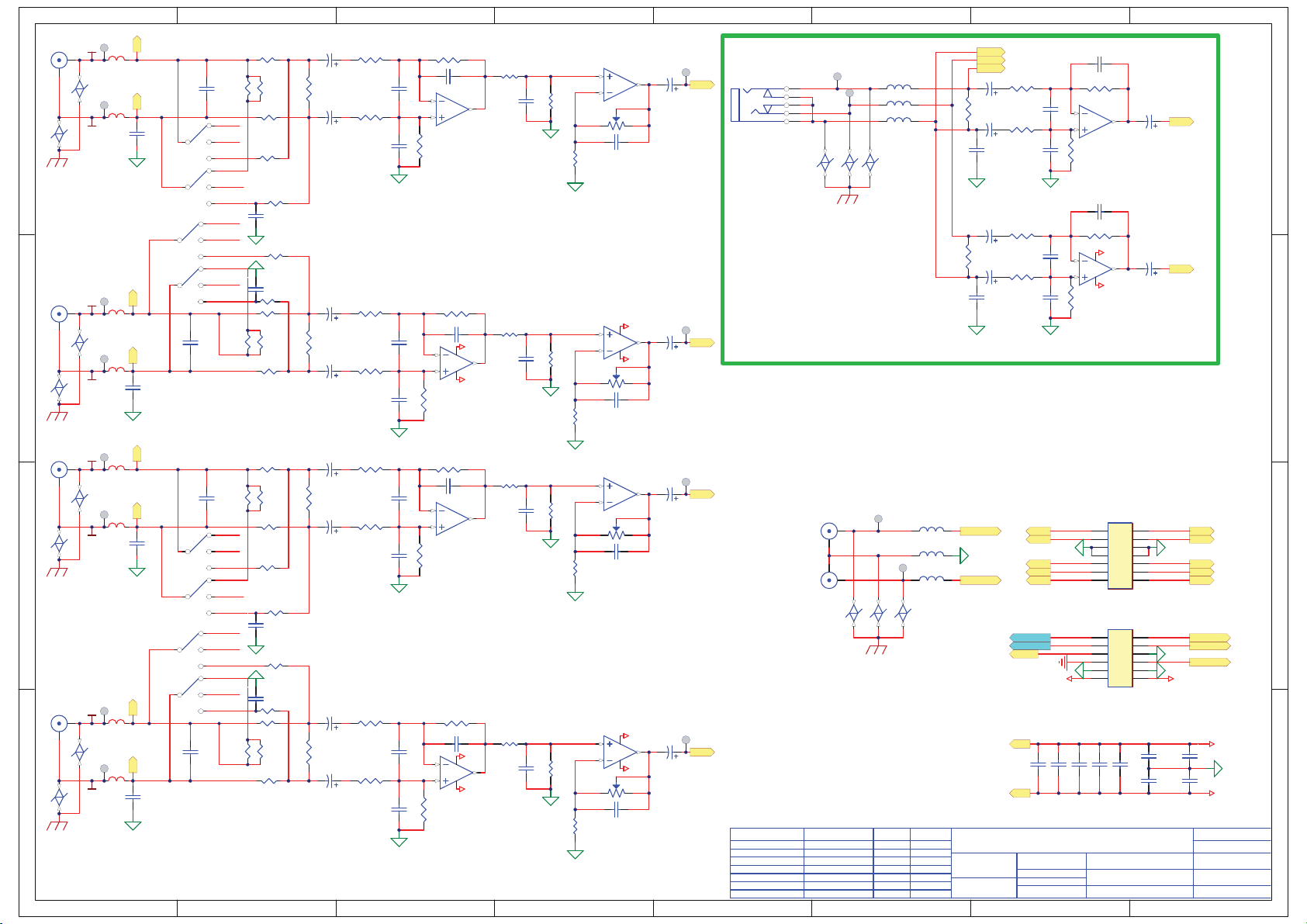
Task: Select the upper yellow IC block
Action: tap(1119, 555)
